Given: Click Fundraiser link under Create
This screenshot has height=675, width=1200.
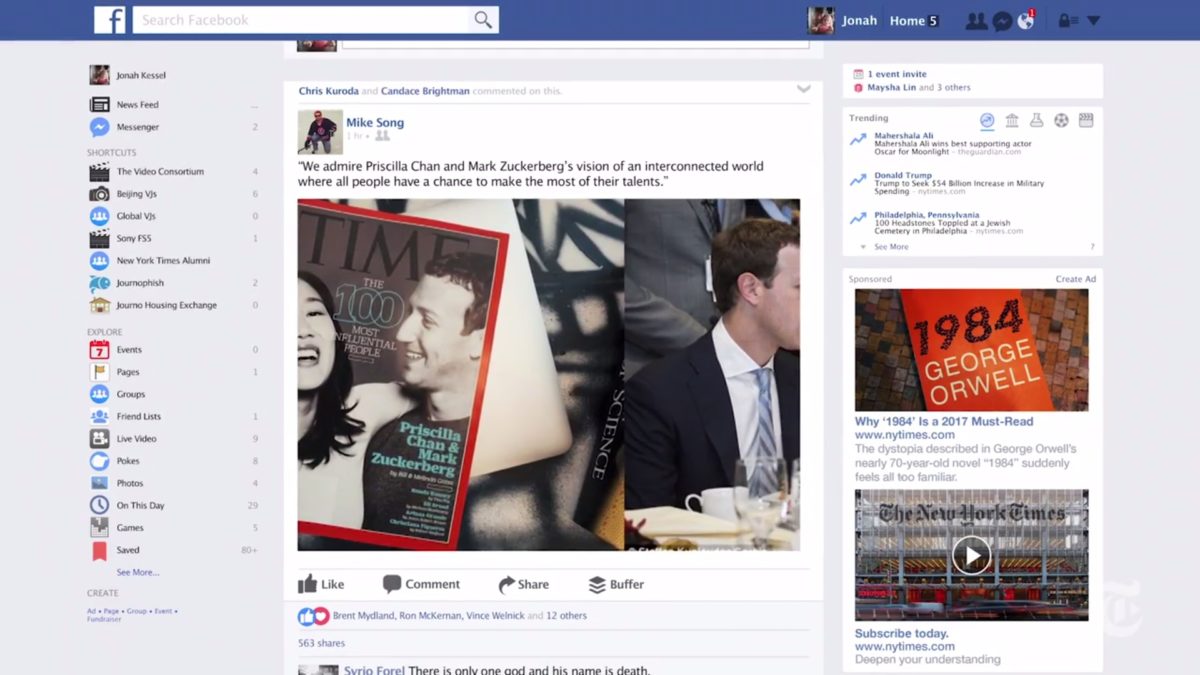Looking at the screenshot, I should [105, 619].
